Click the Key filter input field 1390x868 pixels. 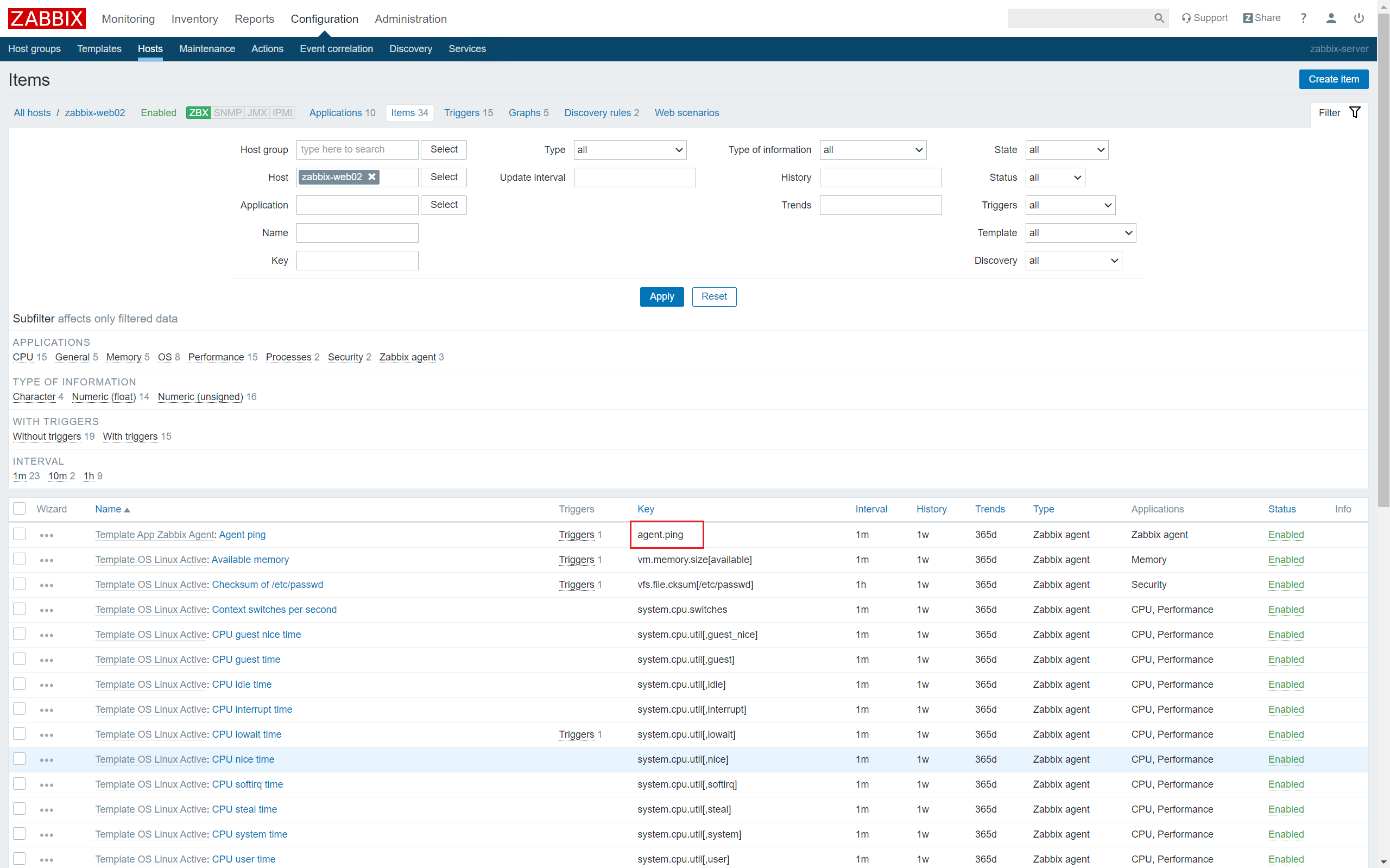tap(357, 261)
